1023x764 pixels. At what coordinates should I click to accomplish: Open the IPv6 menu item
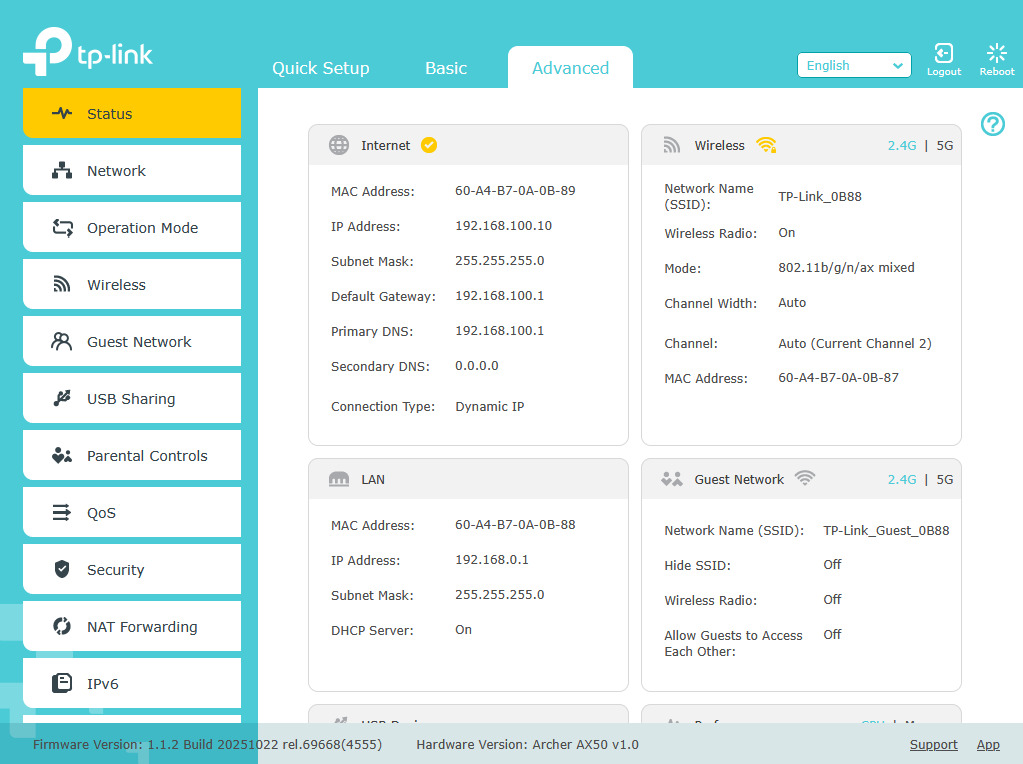click(x=132, y=683)
